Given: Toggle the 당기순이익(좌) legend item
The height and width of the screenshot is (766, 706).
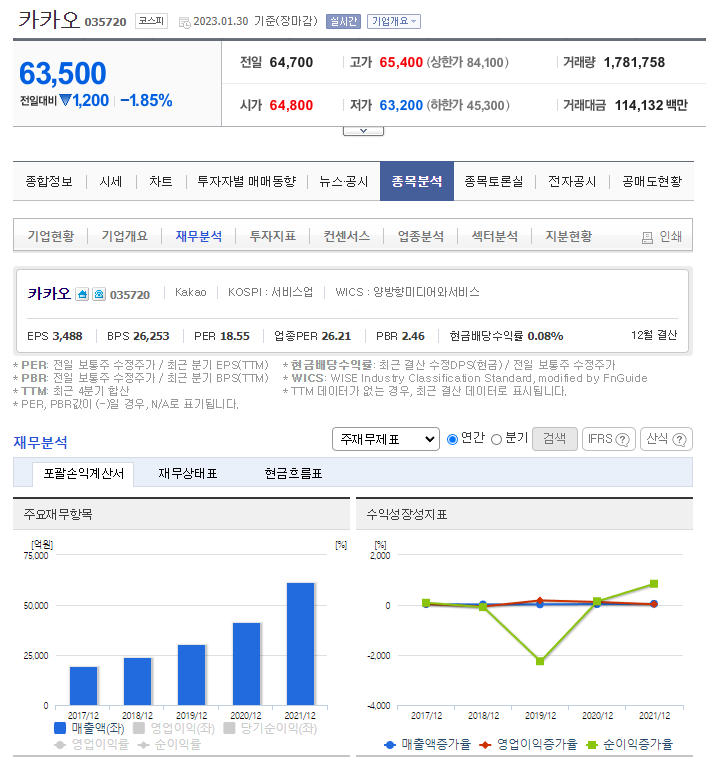Looking at the screenshot, I should click(270, 728).
